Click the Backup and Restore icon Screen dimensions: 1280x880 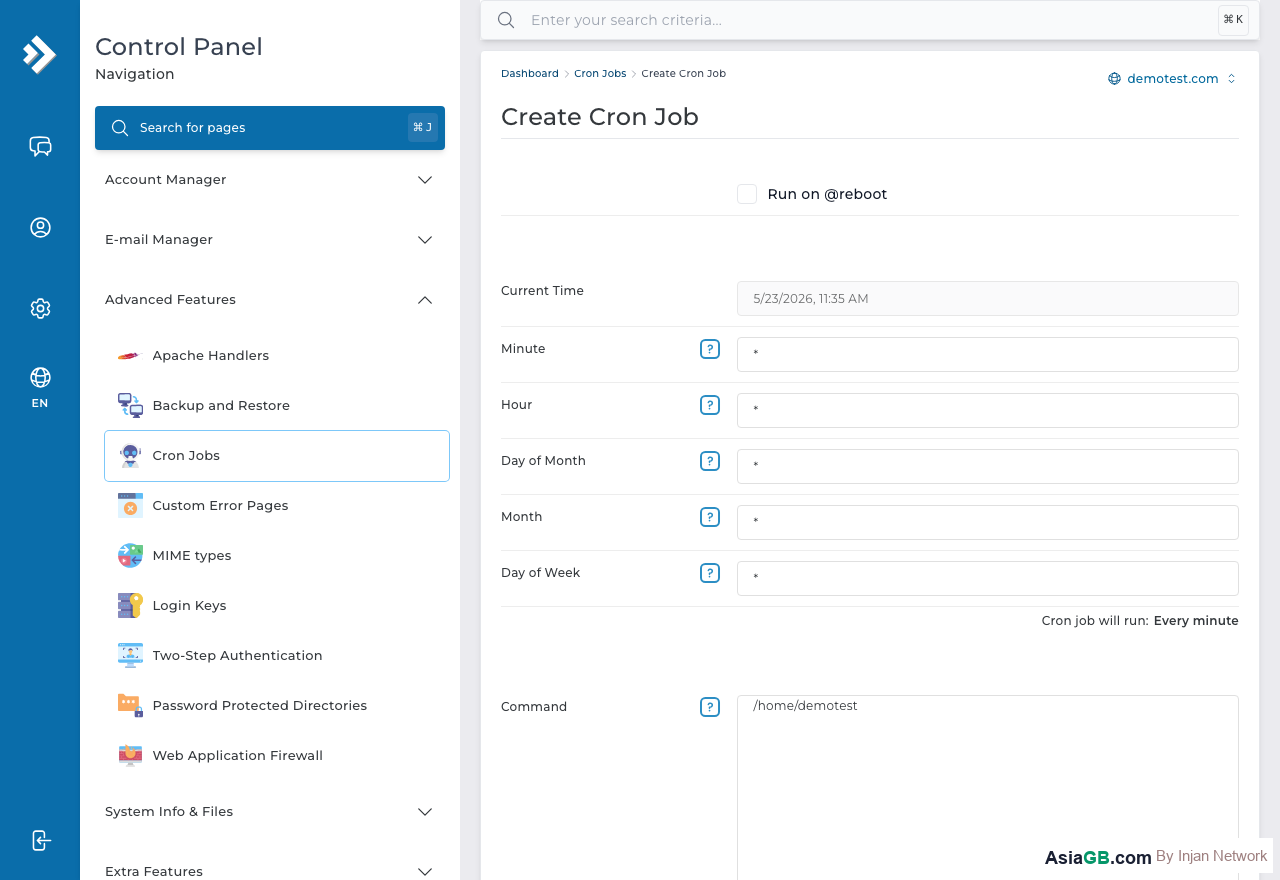point(130,406)
